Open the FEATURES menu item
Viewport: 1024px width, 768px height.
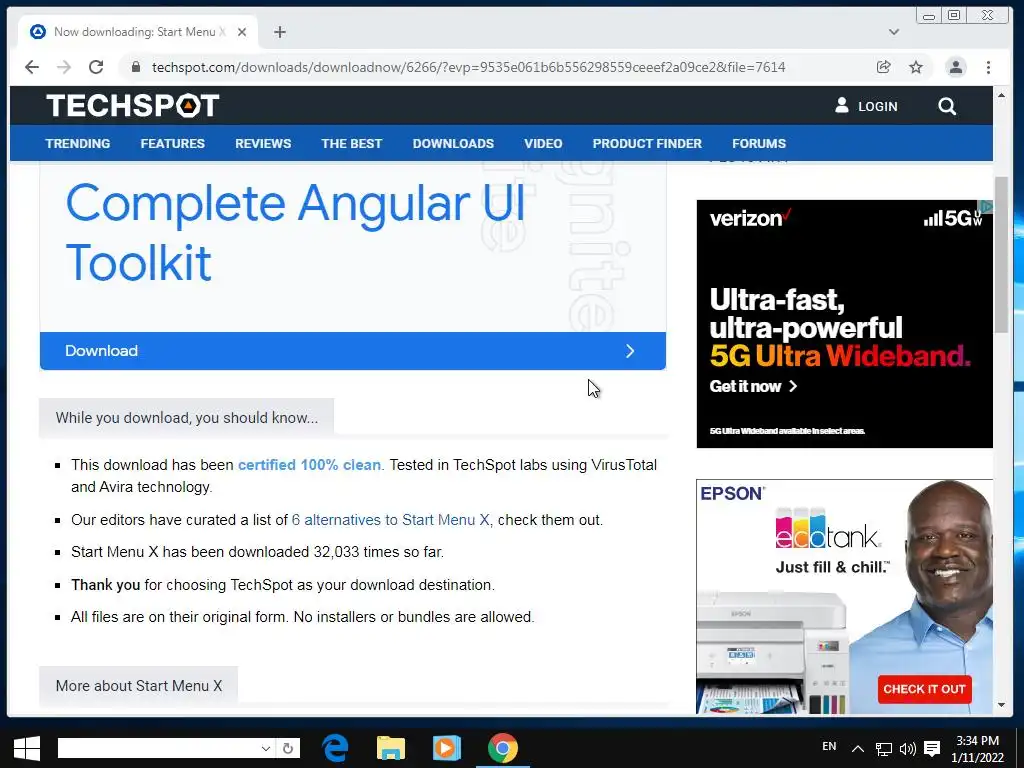pyautogui.click(x=172, y=144)
